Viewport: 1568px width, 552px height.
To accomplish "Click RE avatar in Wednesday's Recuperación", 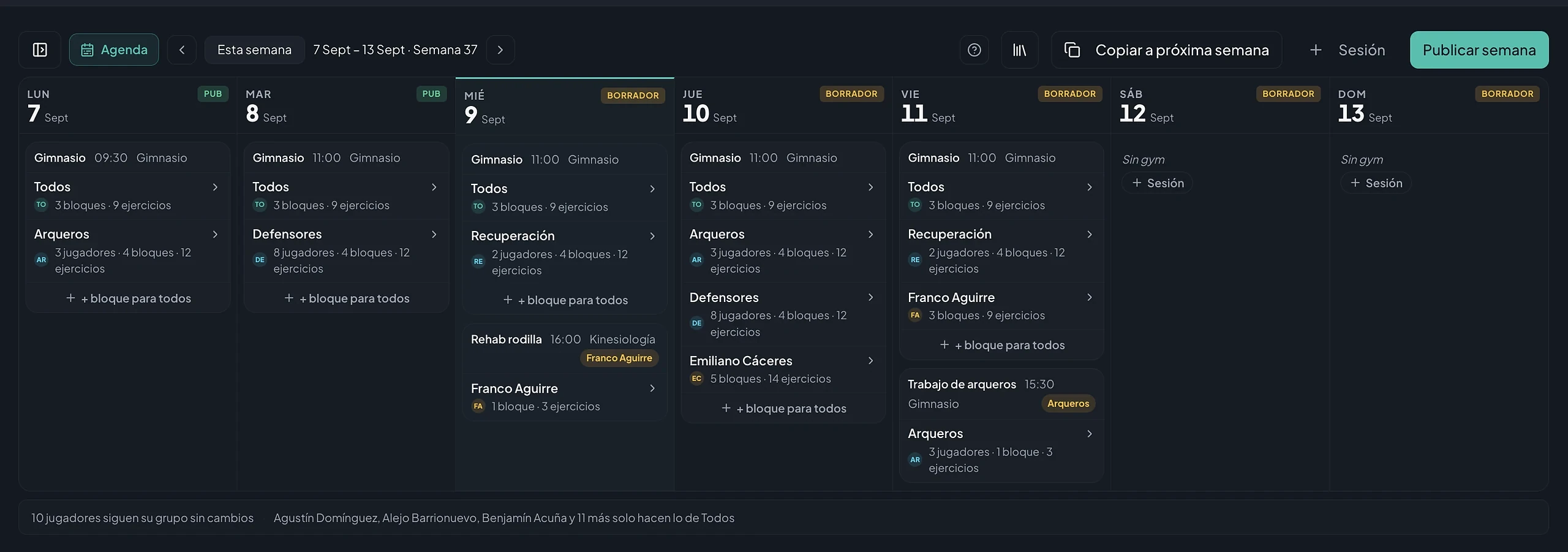I will 478,262.
